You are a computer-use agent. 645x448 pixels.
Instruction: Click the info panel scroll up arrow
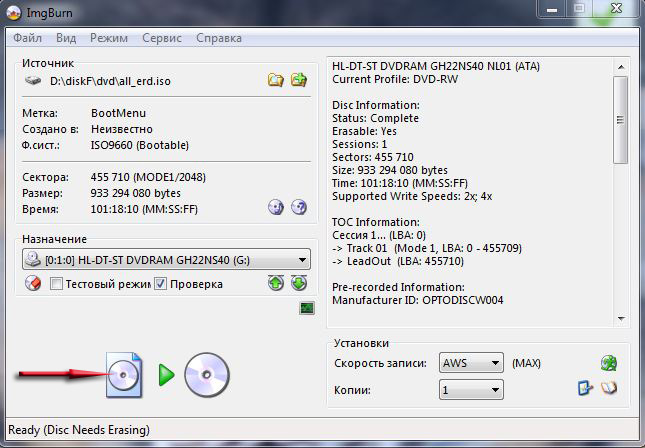[621, 67]
